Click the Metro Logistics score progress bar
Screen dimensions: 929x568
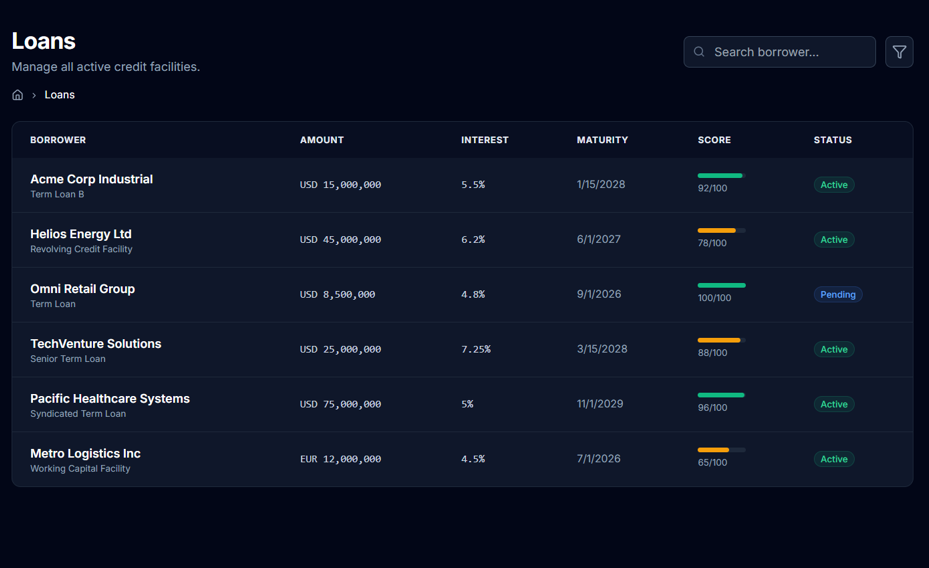[x=721, y=450]
